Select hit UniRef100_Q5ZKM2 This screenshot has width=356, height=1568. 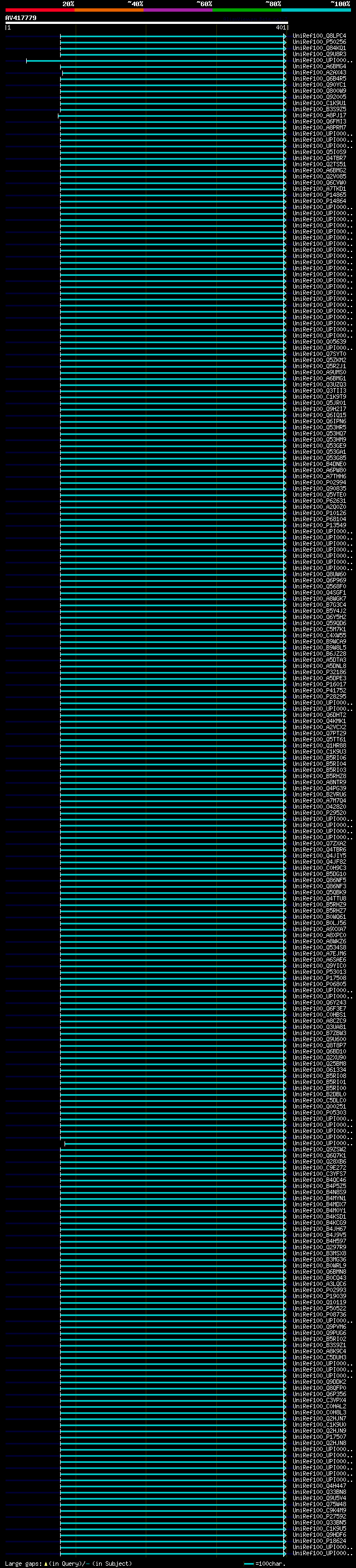319,360
